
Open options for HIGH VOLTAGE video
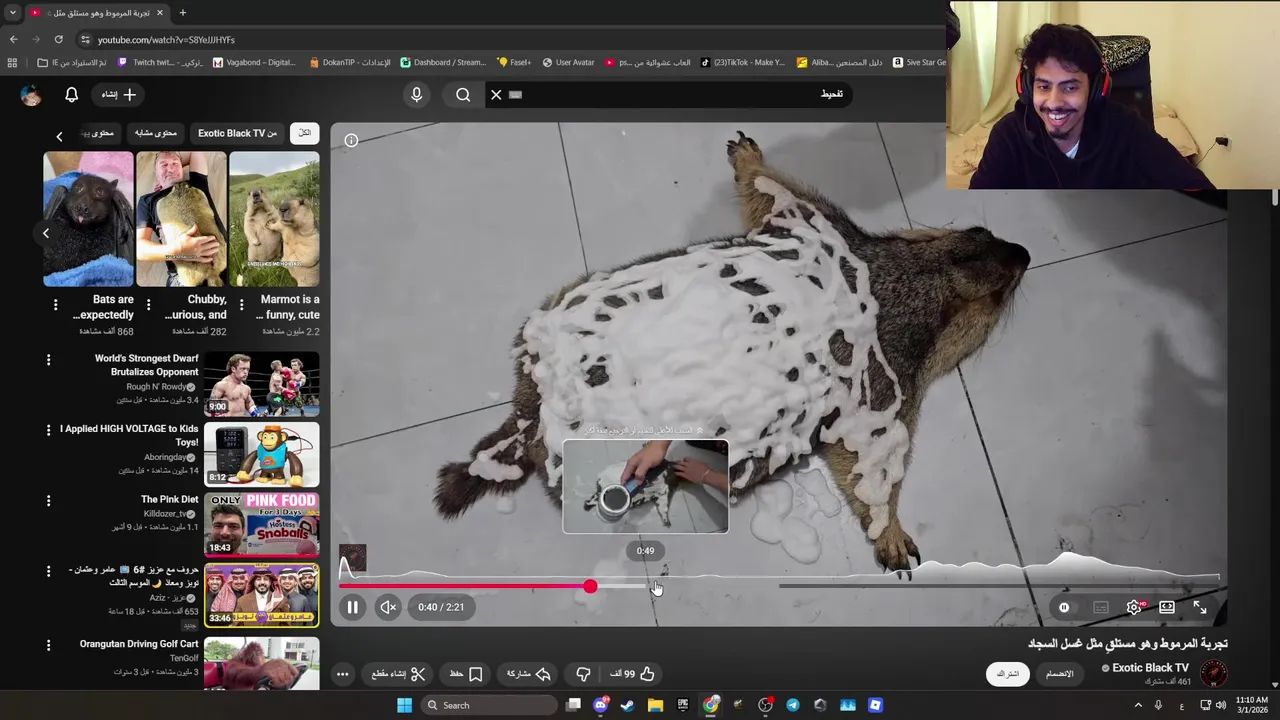tap(48, 430)
